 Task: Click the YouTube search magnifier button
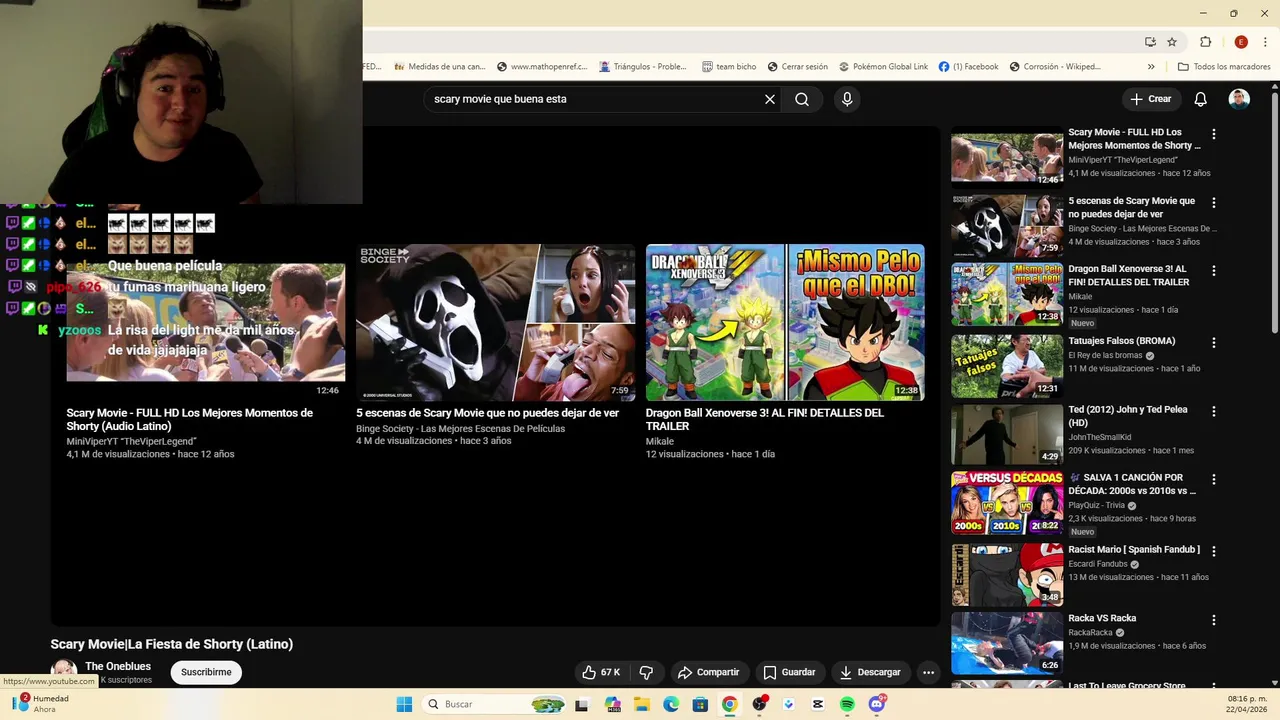click(x=802, y=99)
